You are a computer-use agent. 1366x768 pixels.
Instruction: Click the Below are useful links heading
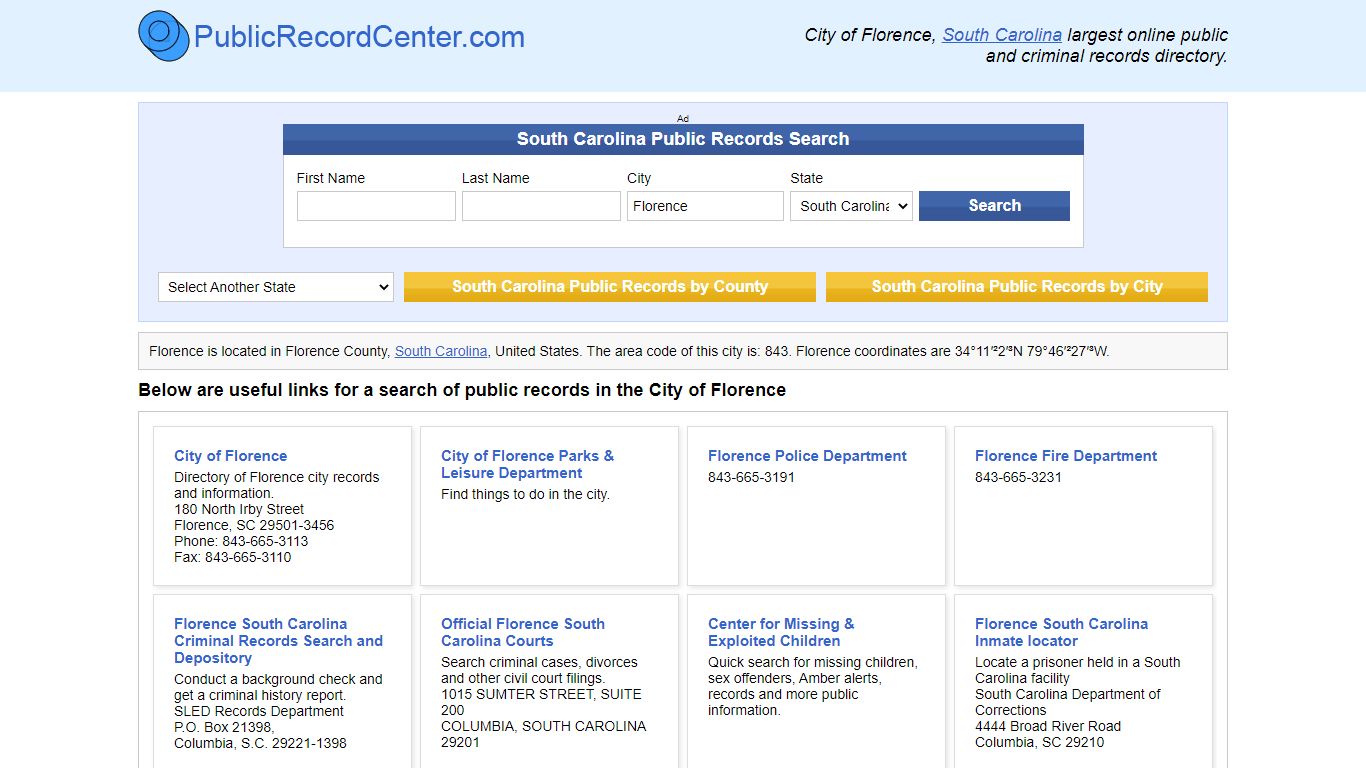pos(462,390)
